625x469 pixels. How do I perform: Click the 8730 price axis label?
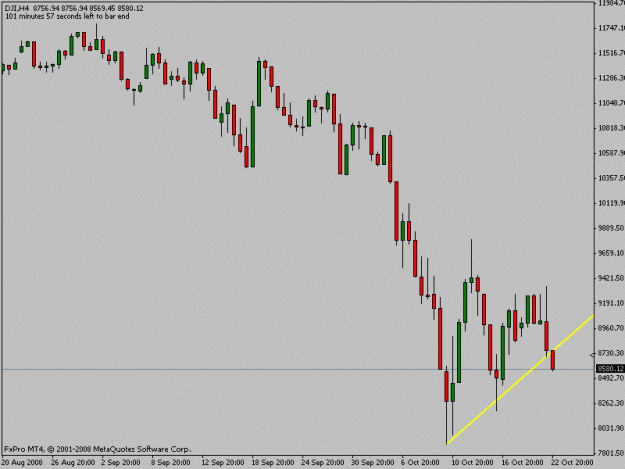point(611,353)
